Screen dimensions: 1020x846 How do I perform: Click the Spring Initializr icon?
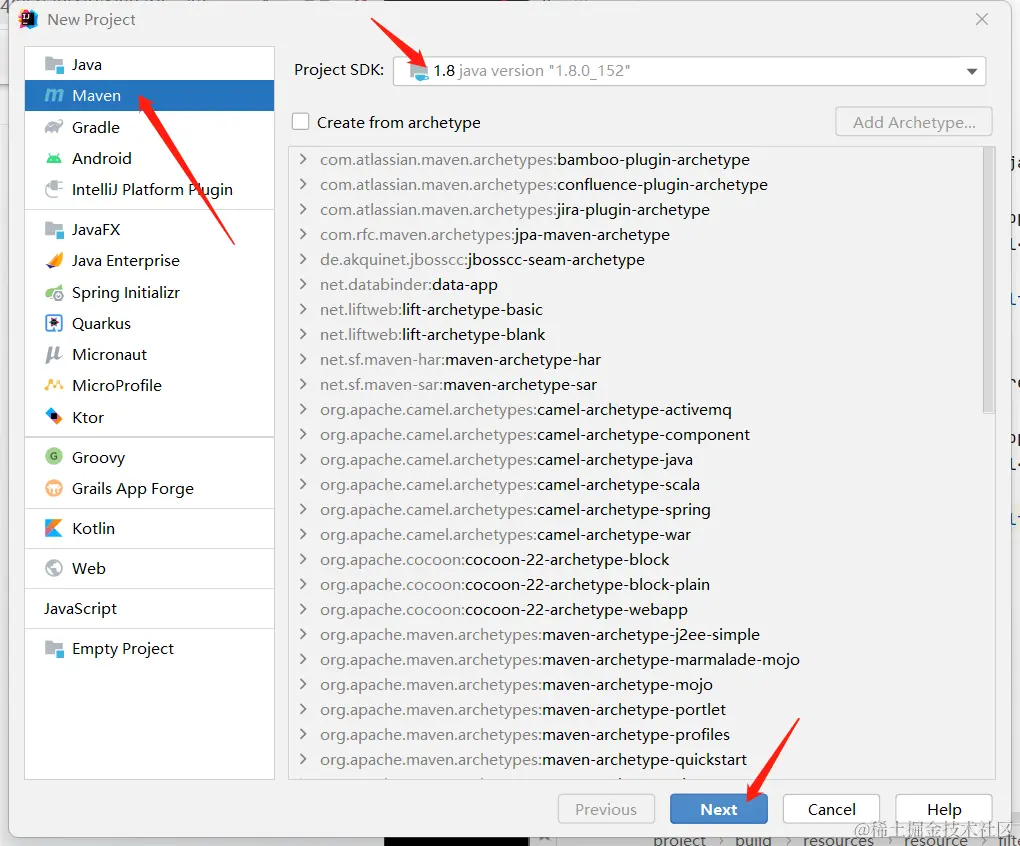[54, 293]
